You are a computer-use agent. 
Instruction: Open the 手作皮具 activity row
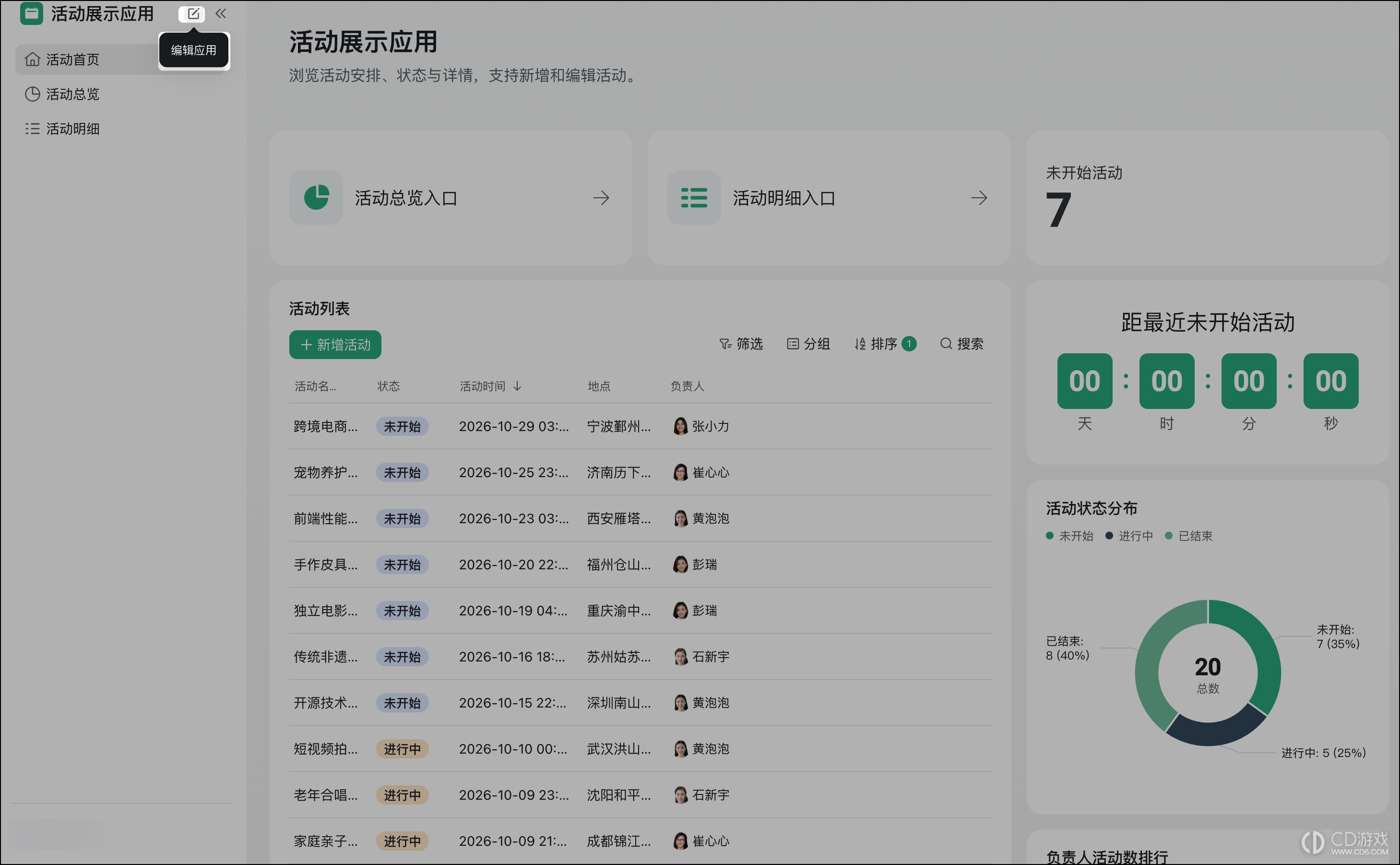tap(640, 565)
